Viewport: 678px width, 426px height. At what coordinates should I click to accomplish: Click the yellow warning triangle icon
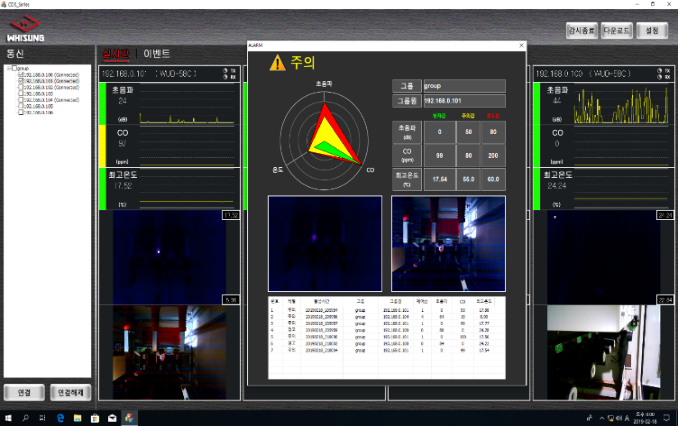pyautogui.click(x=278, y=63)
